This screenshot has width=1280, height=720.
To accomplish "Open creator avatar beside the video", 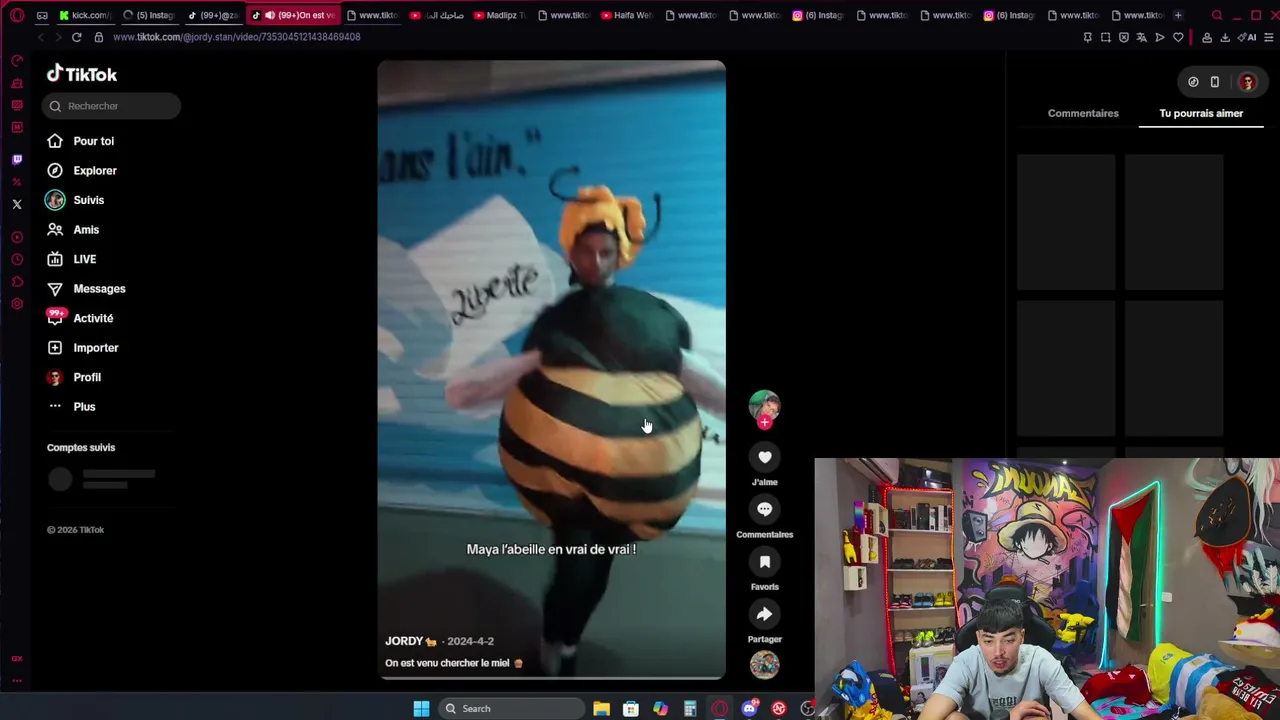I will click(x=765, y=404).
